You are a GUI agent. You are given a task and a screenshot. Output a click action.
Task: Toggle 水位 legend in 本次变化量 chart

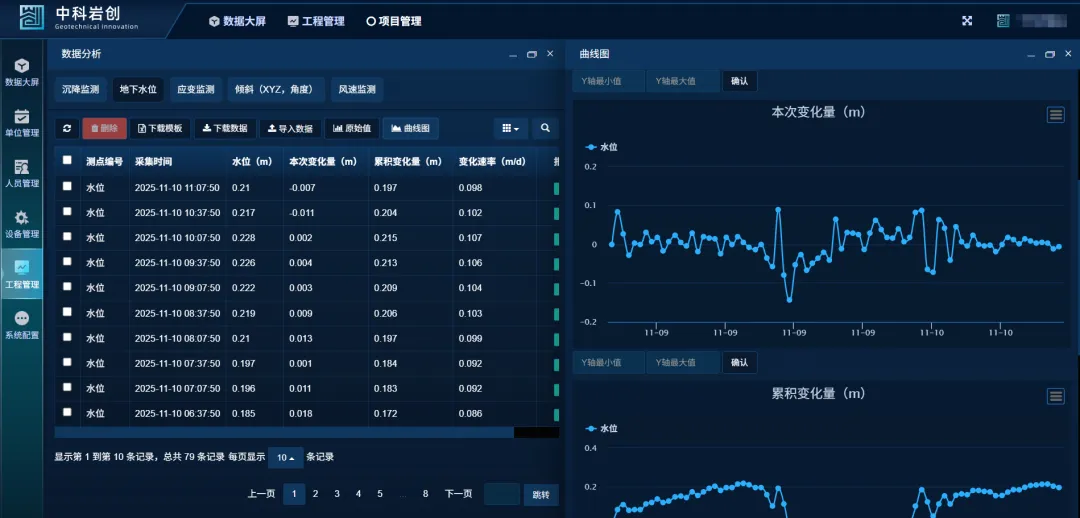click(x=601, y=147)
